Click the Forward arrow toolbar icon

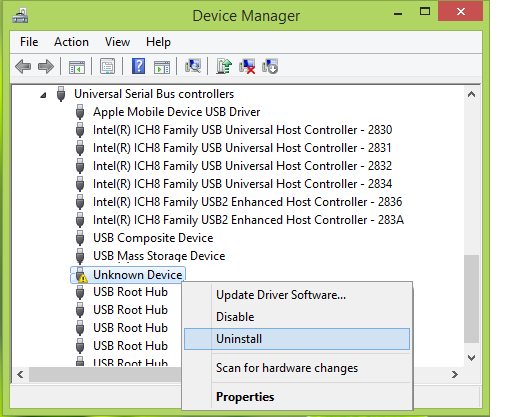pyautogui.click(x=46, y=66)
